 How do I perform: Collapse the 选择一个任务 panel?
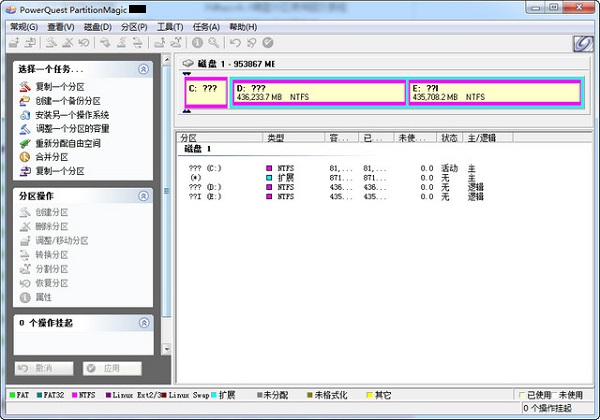[143, 70]
